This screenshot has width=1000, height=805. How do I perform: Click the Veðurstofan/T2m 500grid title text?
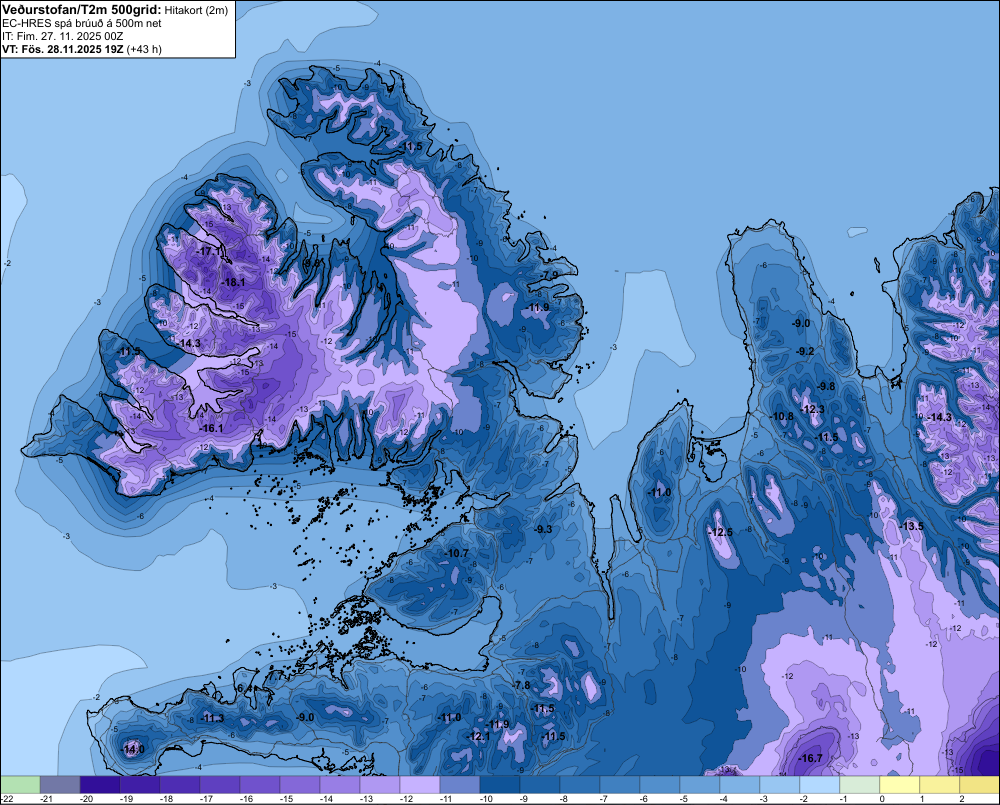tap(82, 10)
